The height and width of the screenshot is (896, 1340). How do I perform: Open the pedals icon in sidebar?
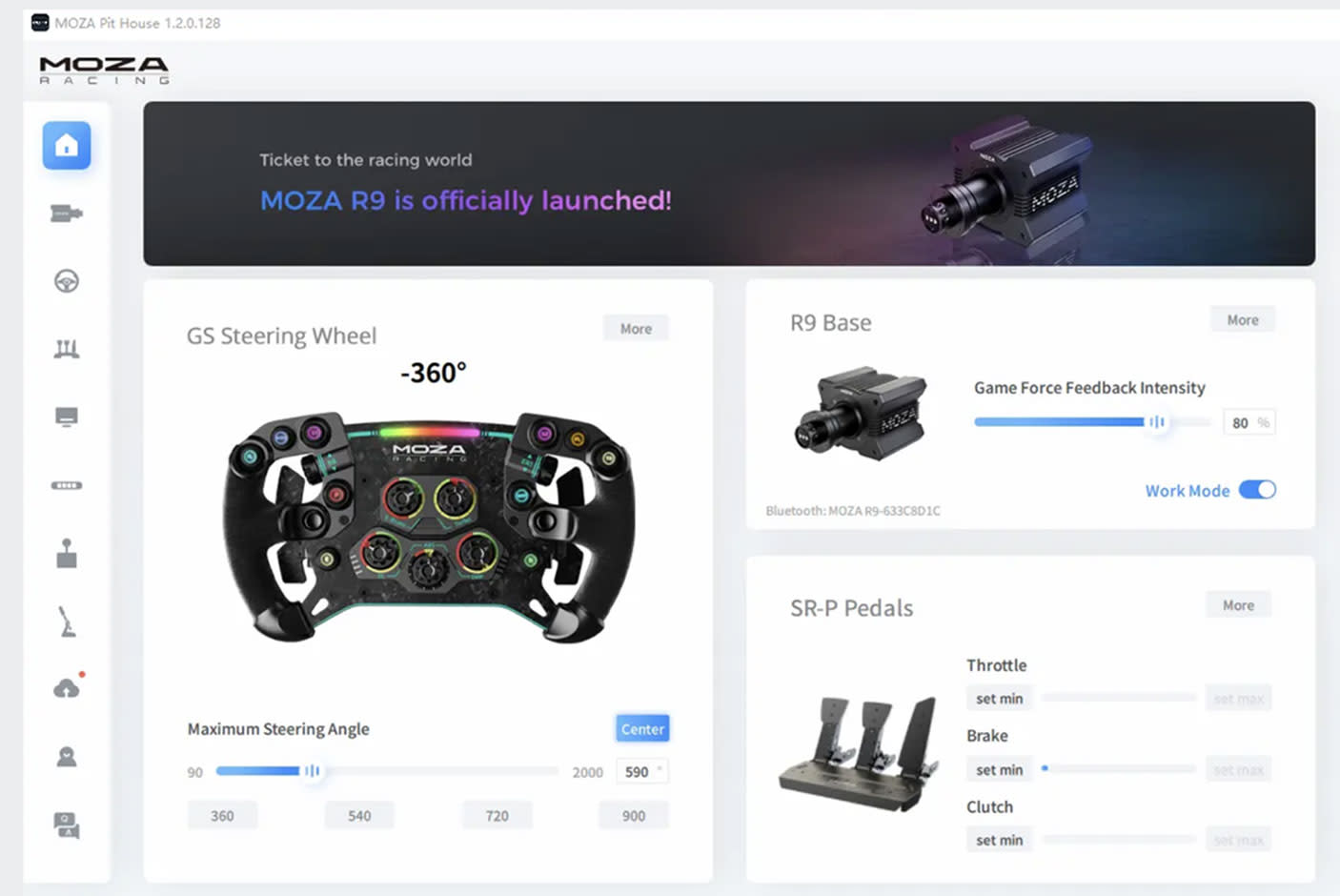tap(67, 349)
